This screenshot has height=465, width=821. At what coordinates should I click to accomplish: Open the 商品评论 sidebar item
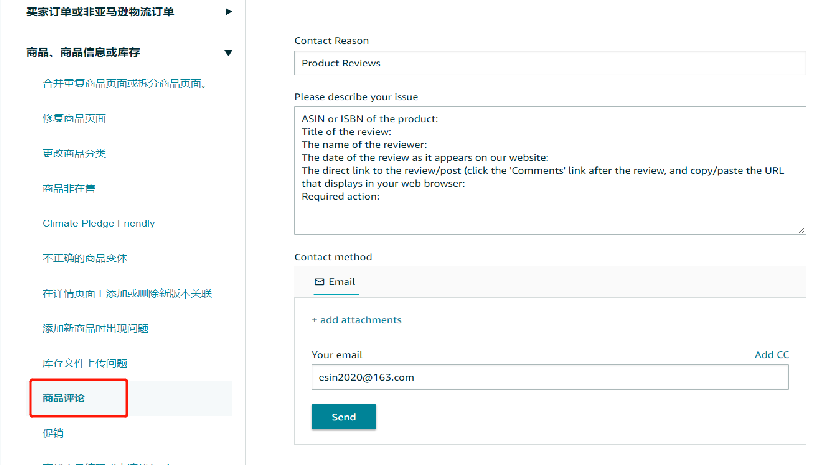tap(63, 398)
